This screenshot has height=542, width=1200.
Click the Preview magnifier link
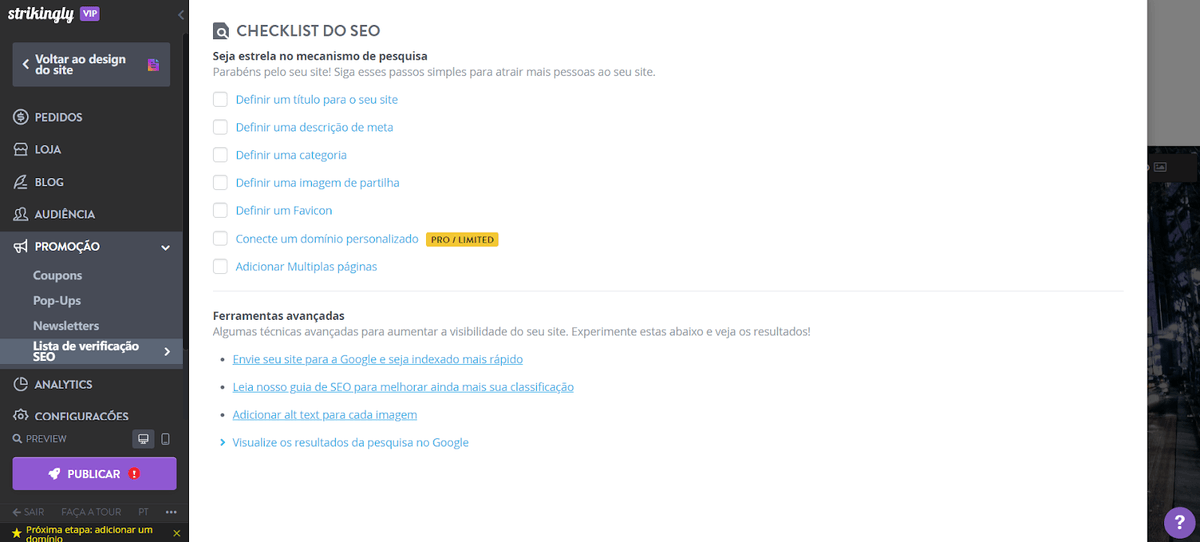[x=40, y=439]
